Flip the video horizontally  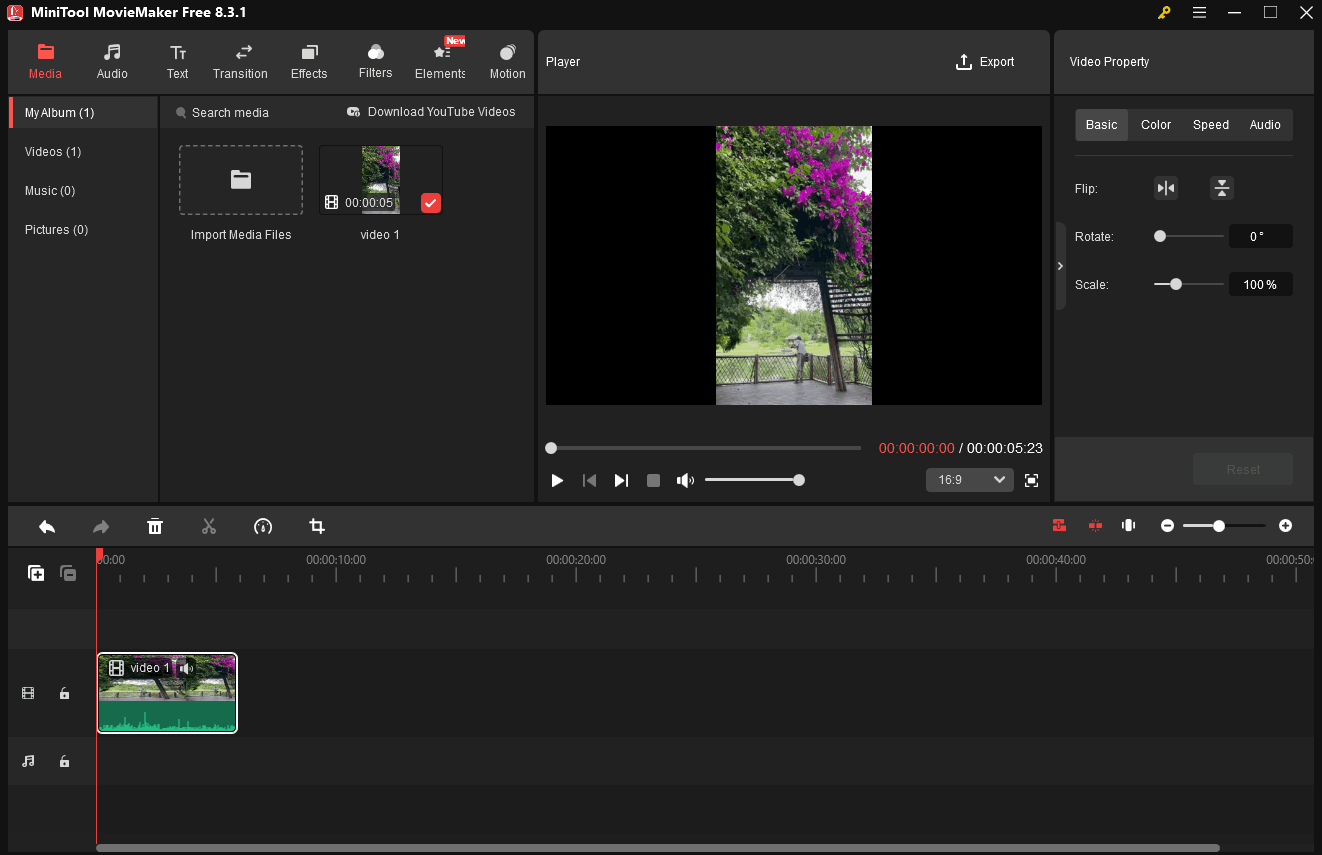(x=1165, y=187)
